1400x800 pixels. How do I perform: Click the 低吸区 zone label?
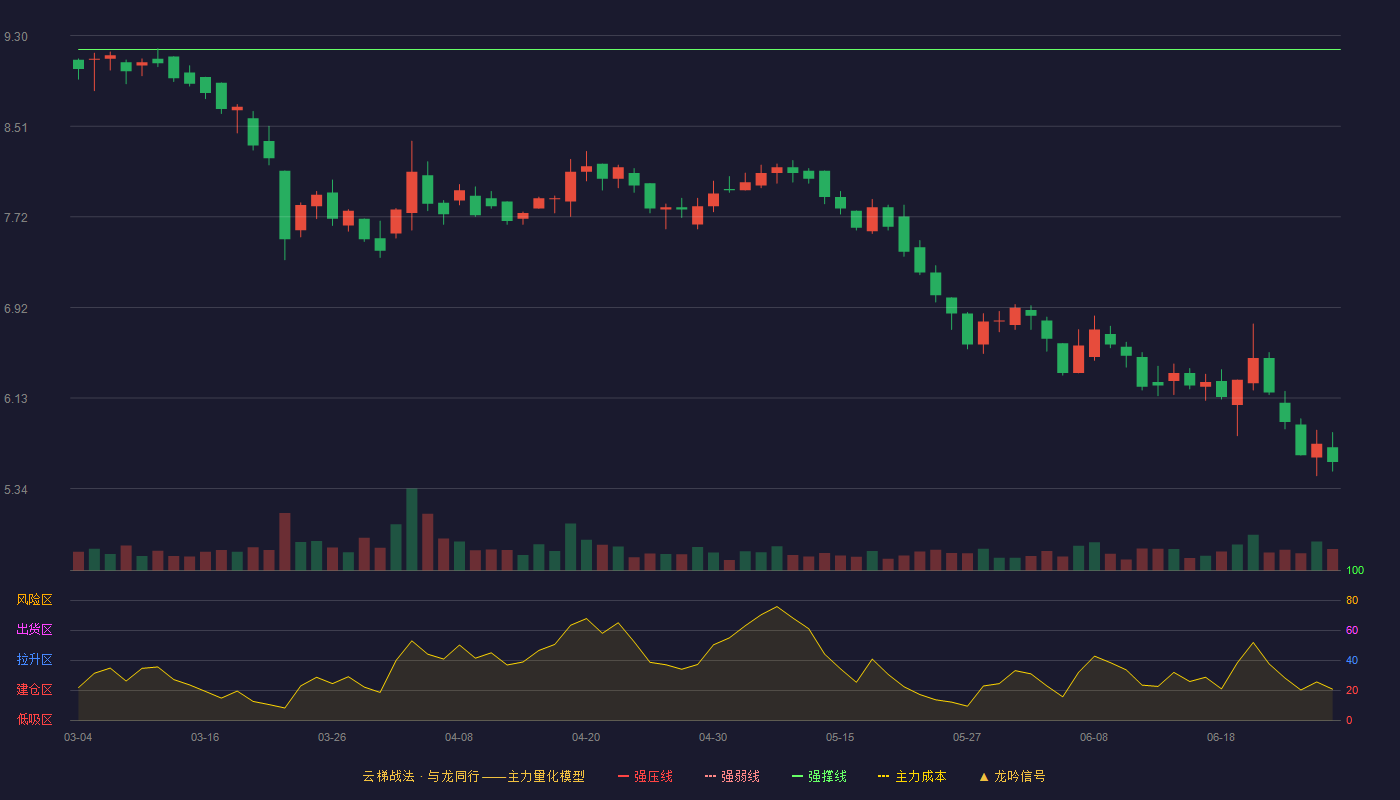tap(34, 720)
